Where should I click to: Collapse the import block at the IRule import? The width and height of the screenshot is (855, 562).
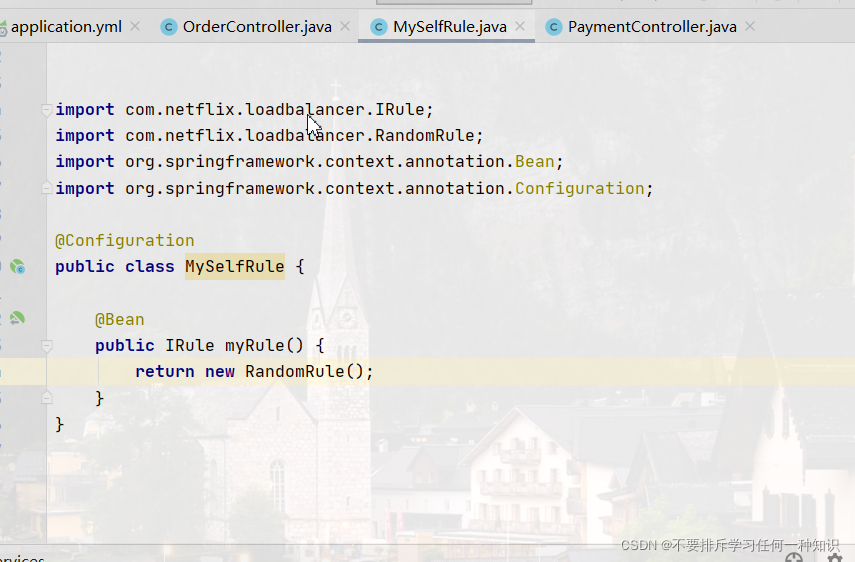(x=47, y=110)
